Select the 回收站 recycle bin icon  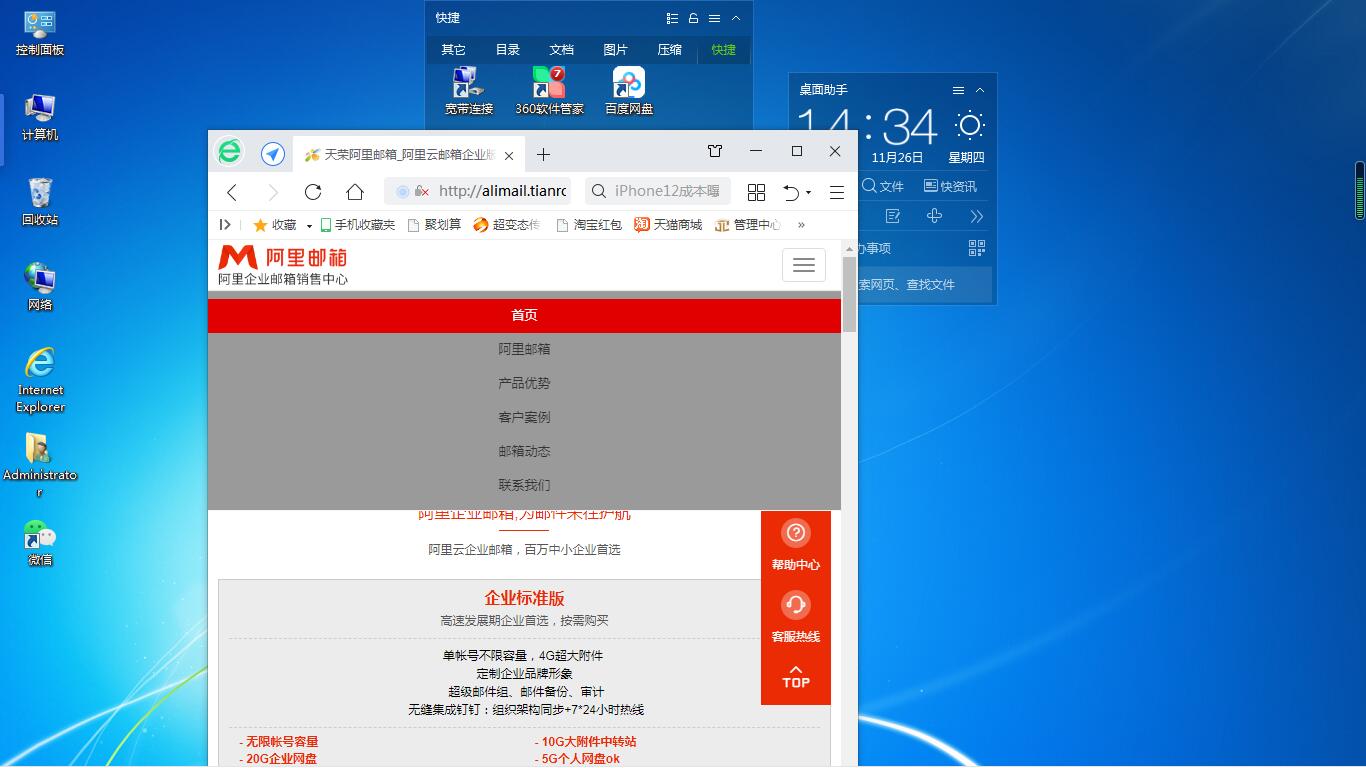(40, 203)
